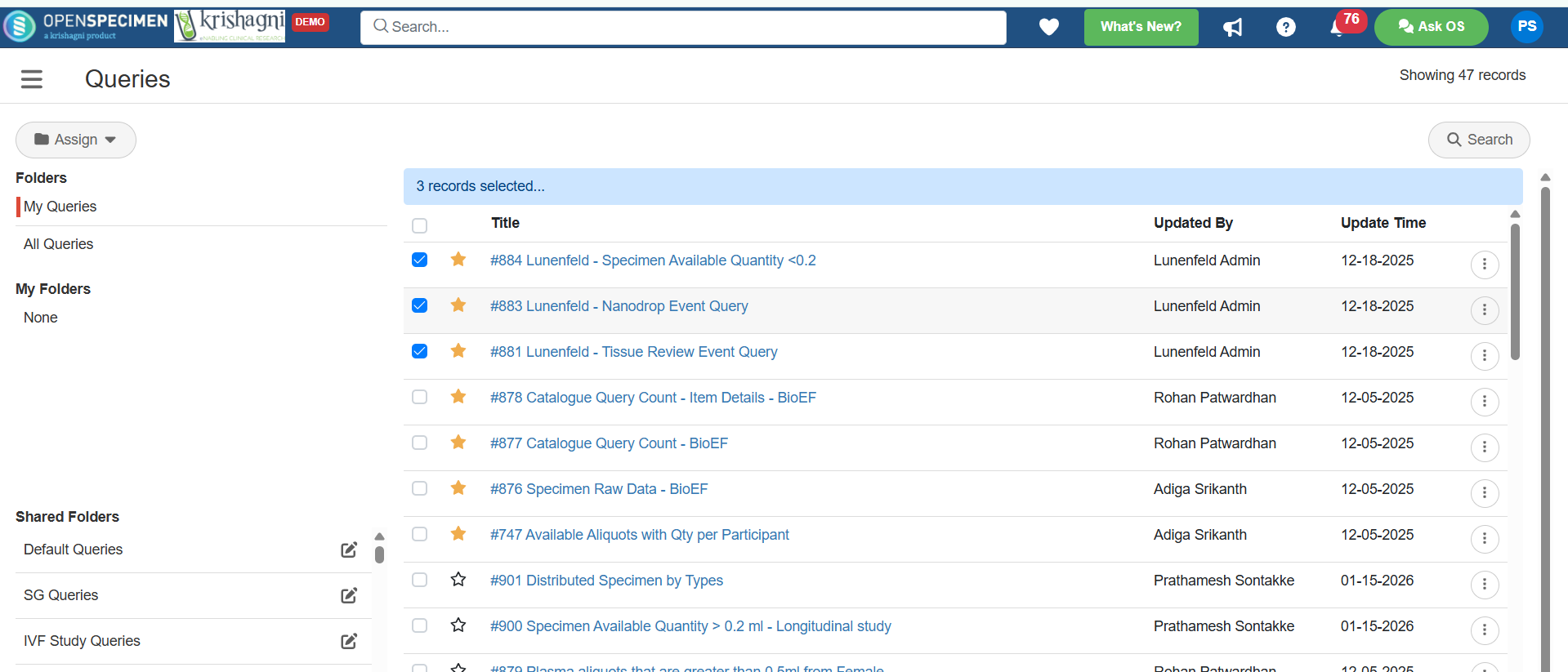Image resolution: width=1568 pixels, height=672 pixels.
Task: Toggle the select-all header checkbox
Action: click(420, 225)
